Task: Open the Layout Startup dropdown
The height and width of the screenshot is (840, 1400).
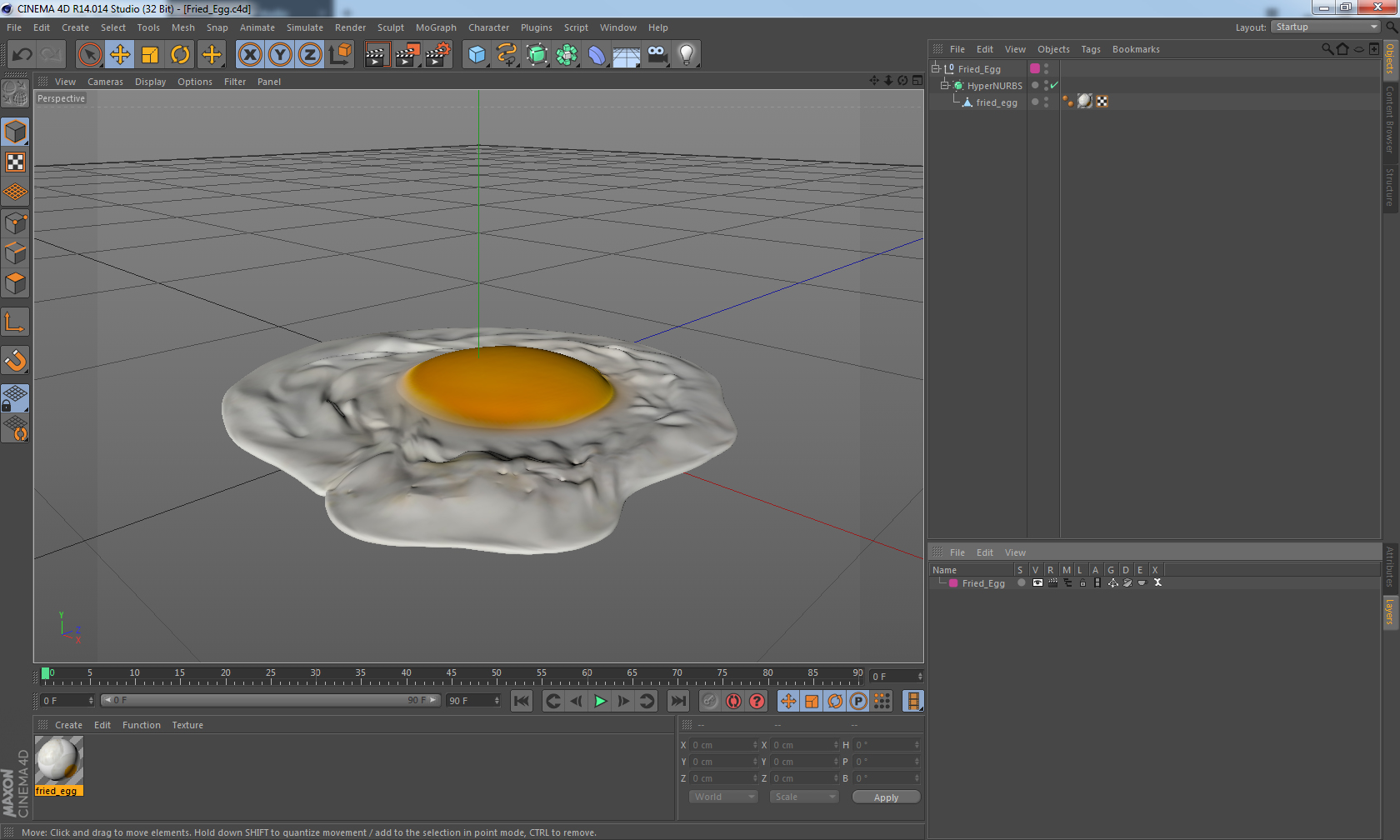Action: click(x=1327, y=27)
